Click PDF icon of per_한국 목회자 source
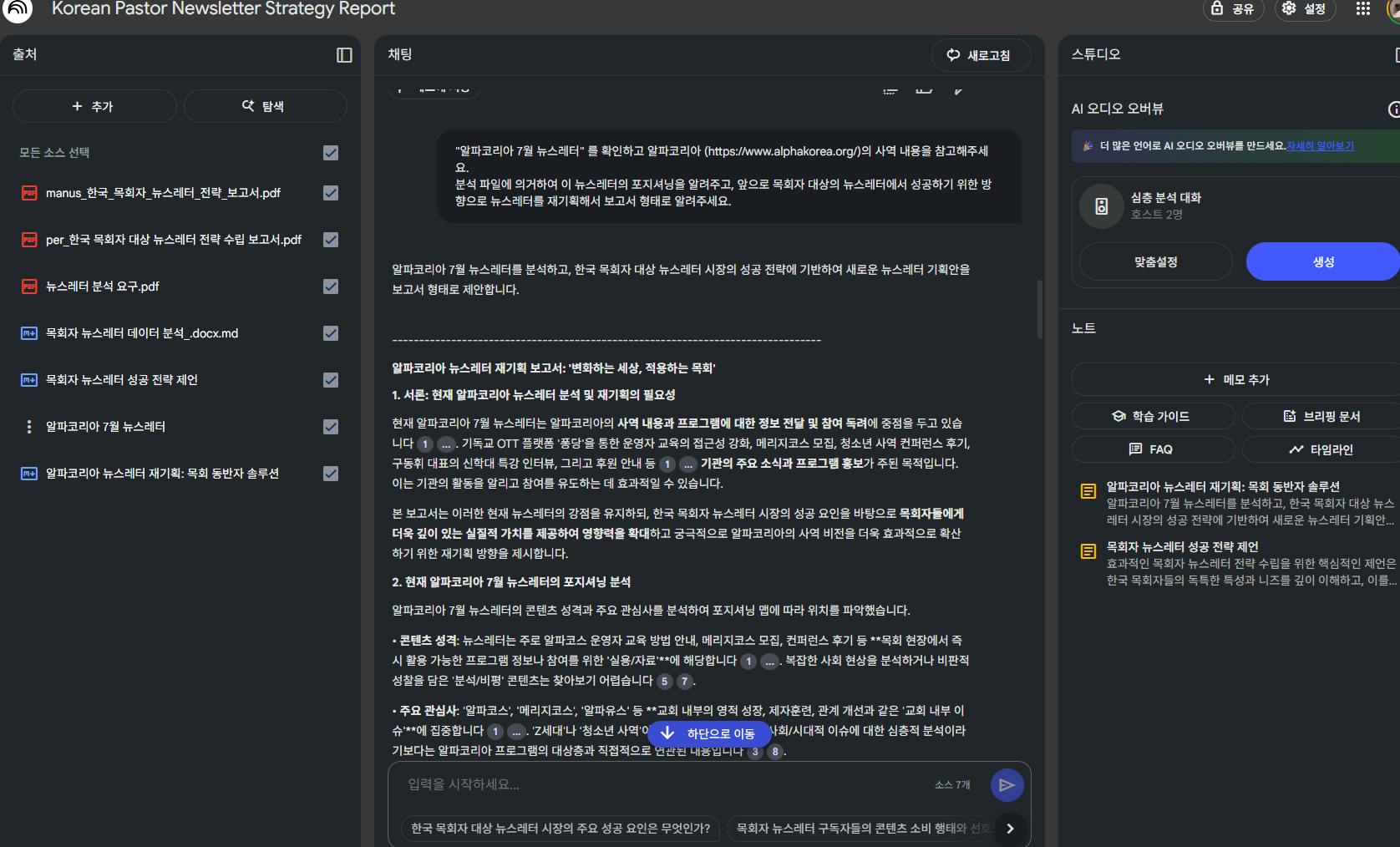 (x=29, y=240)
